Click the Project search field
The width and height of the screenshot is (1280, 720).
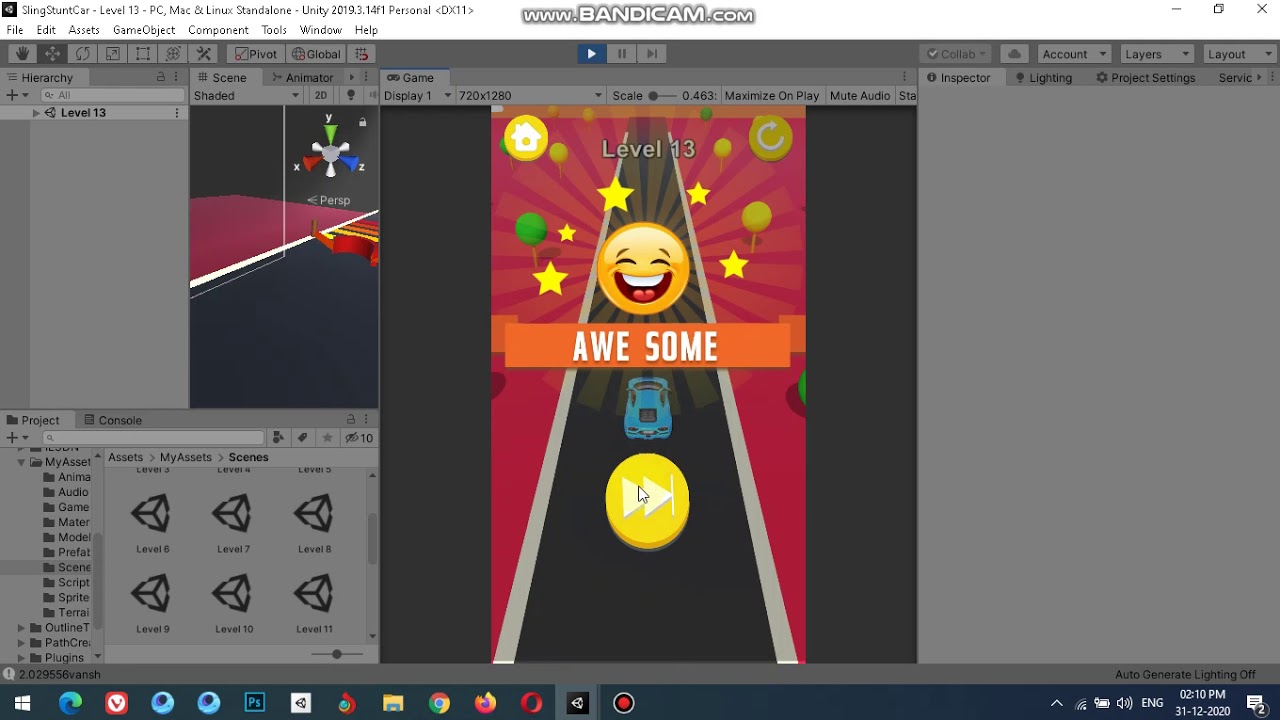click(x=153, y=438)
